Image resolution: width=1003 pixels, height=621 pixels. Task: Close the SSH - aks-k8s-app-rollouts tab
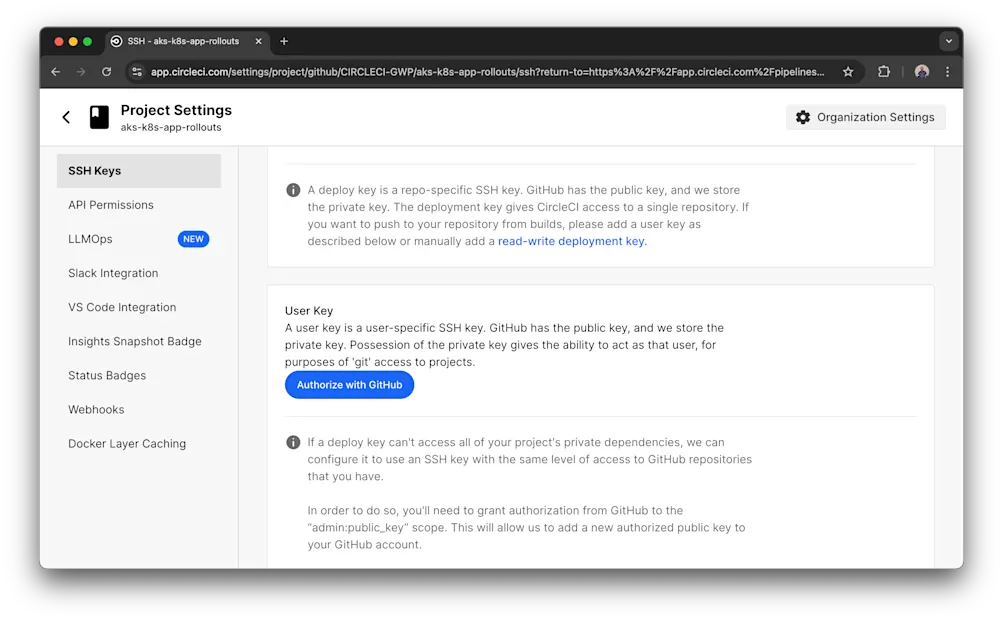(258, 41)
